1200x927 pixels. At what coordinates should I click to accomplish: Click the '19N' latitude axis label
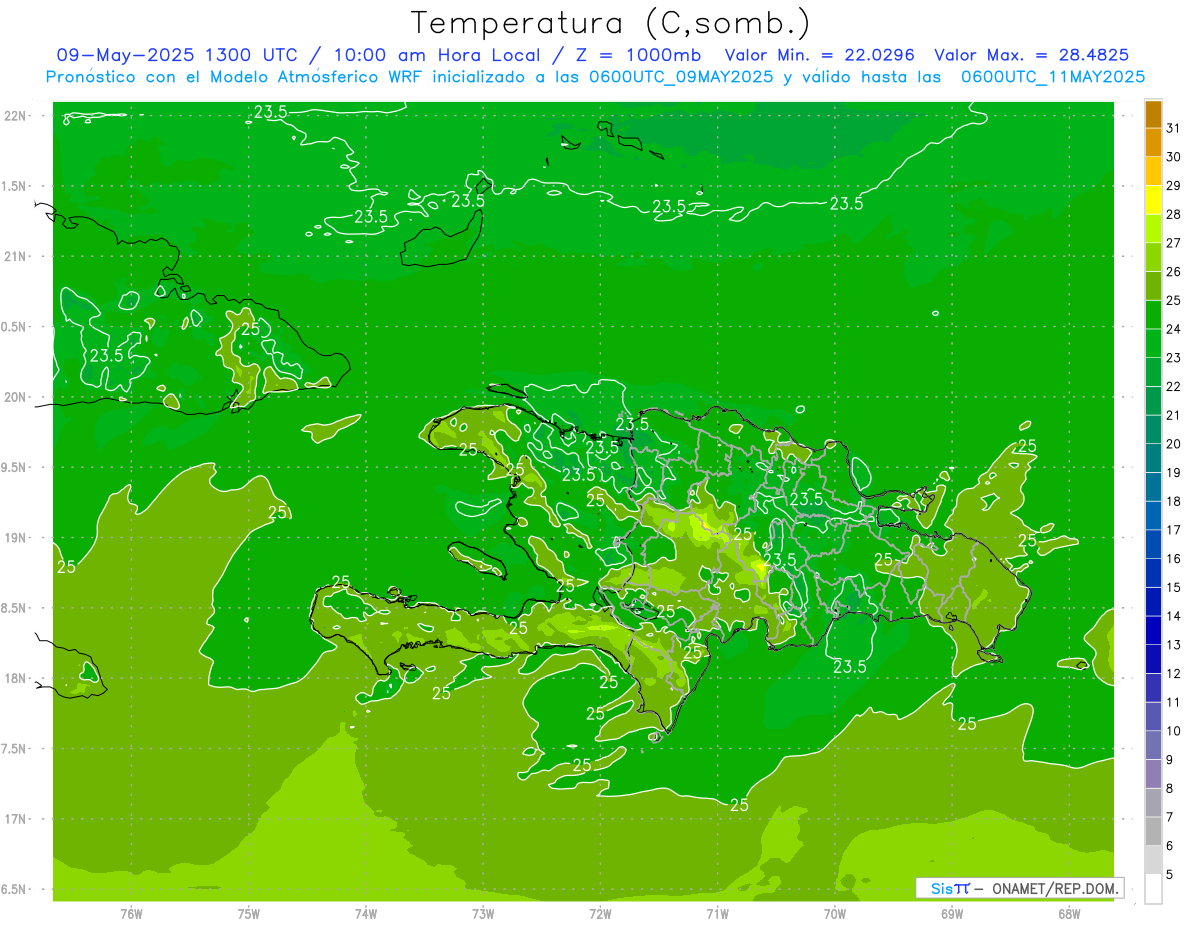tap(14, 538)
